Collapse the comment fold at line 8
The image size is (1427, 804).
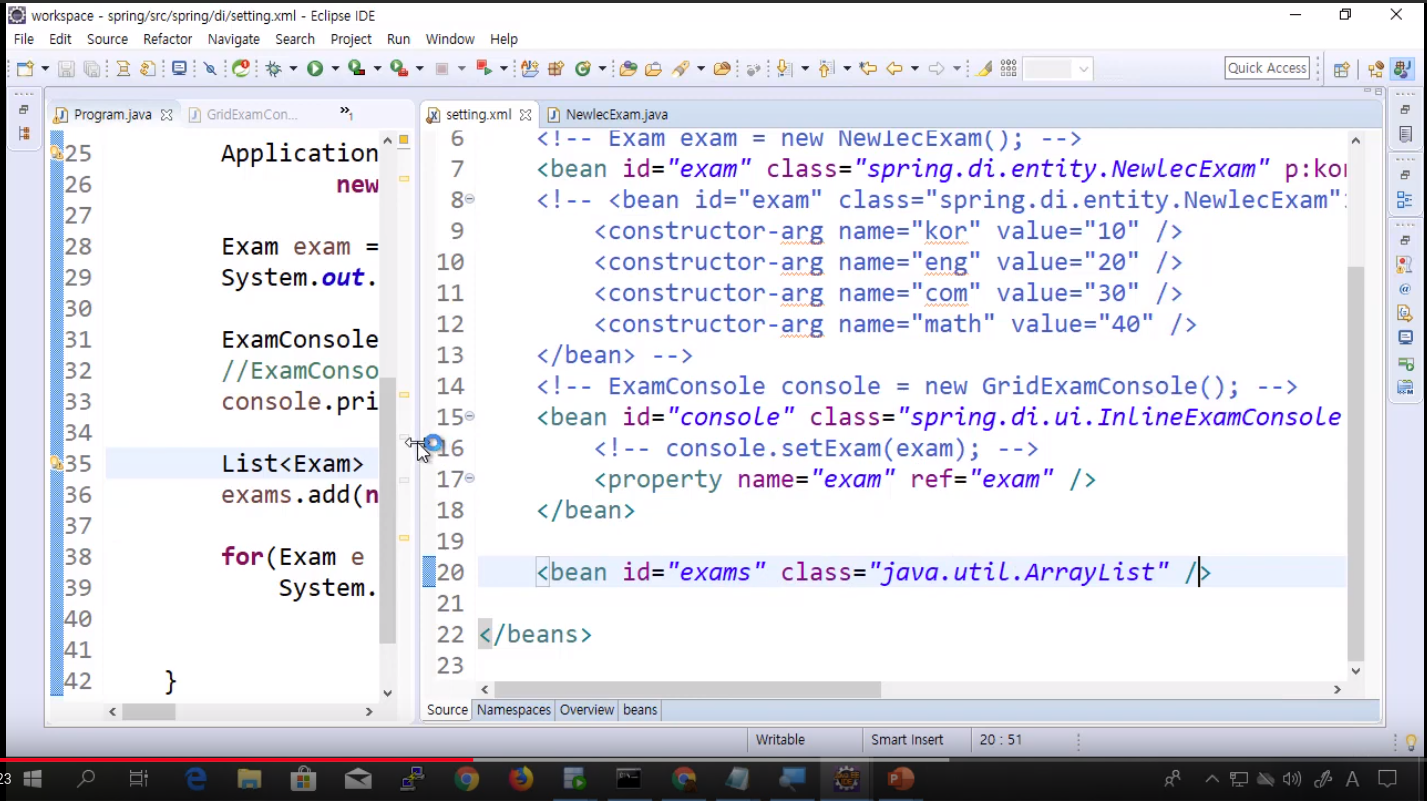coord(469,199)
